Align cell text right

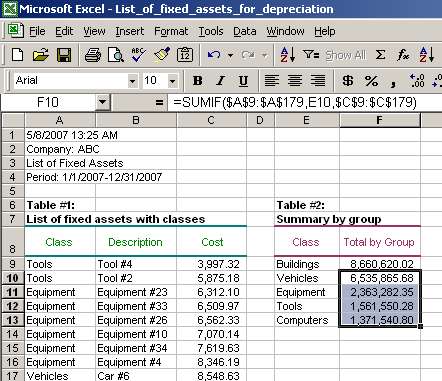[x=318, y=81]
